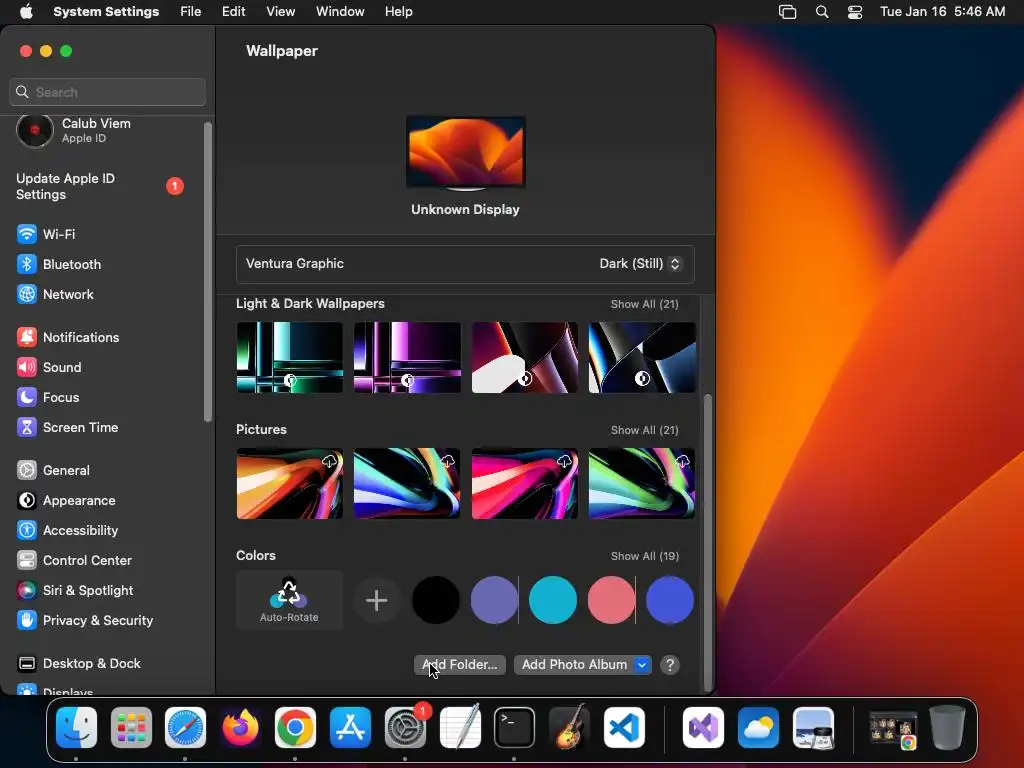Open Control Center settings
Screen dimensions: 1024x768
tap(74, 560)
